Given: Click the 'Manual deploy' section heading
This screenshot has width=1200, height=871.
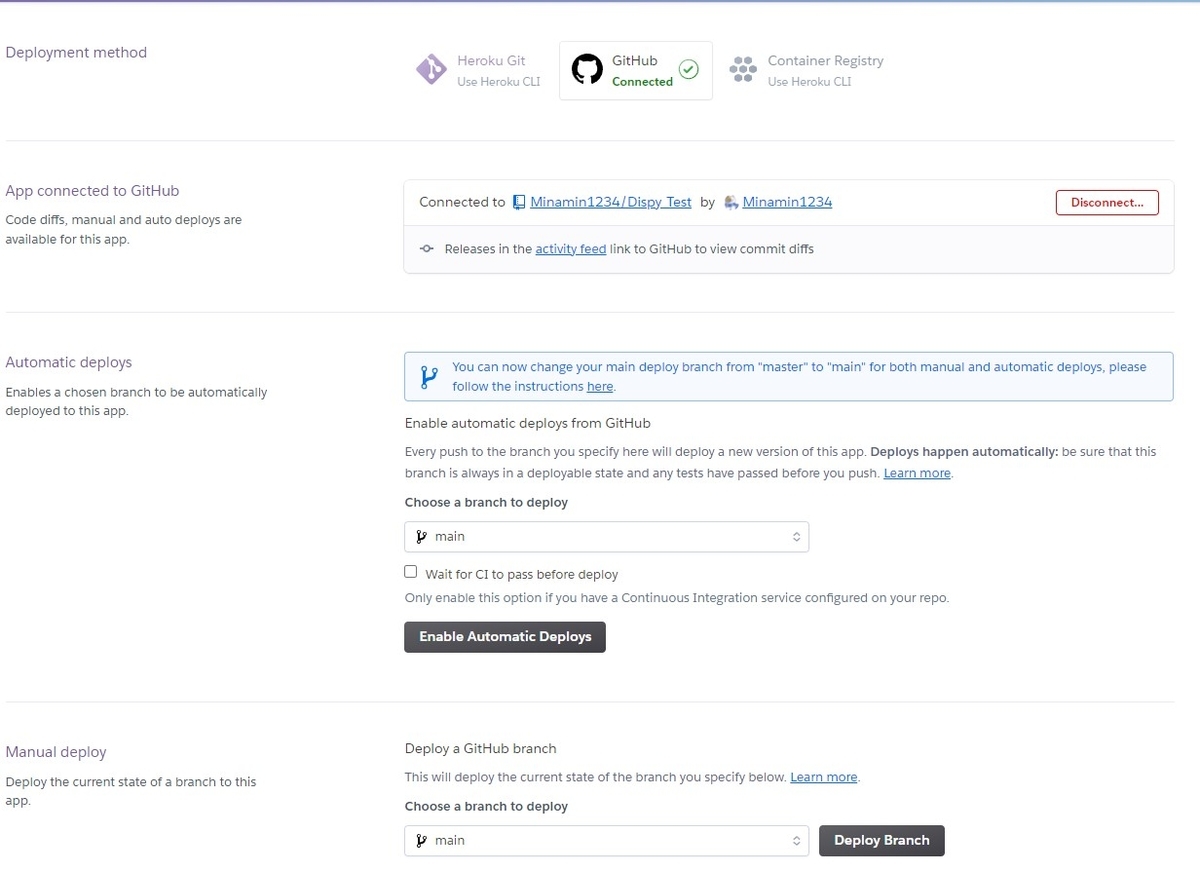Looking at the screenshot, I should (56, 752).
